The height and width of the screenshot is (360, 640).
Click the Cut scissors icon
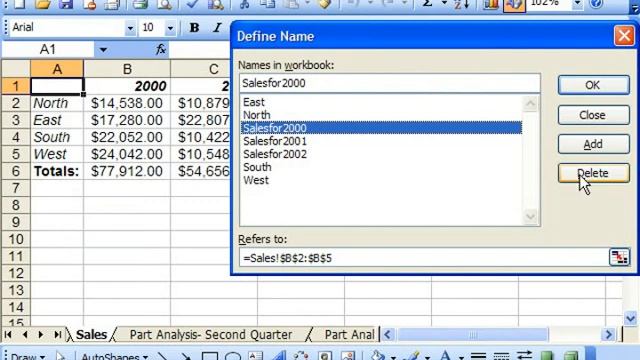click(x=244, y=4)
